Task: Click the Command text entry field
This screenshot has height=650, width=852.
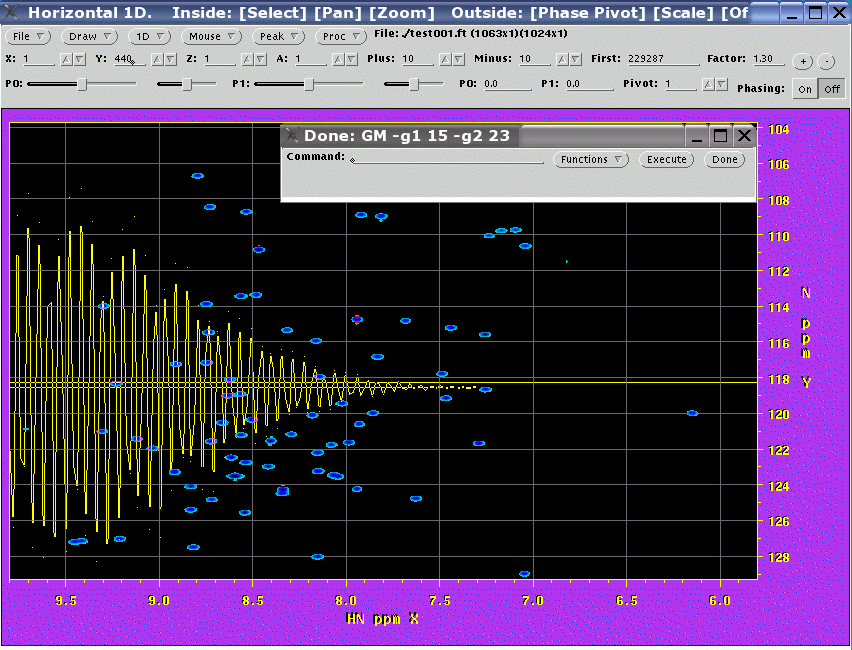Action: click(x=447, y=158)
